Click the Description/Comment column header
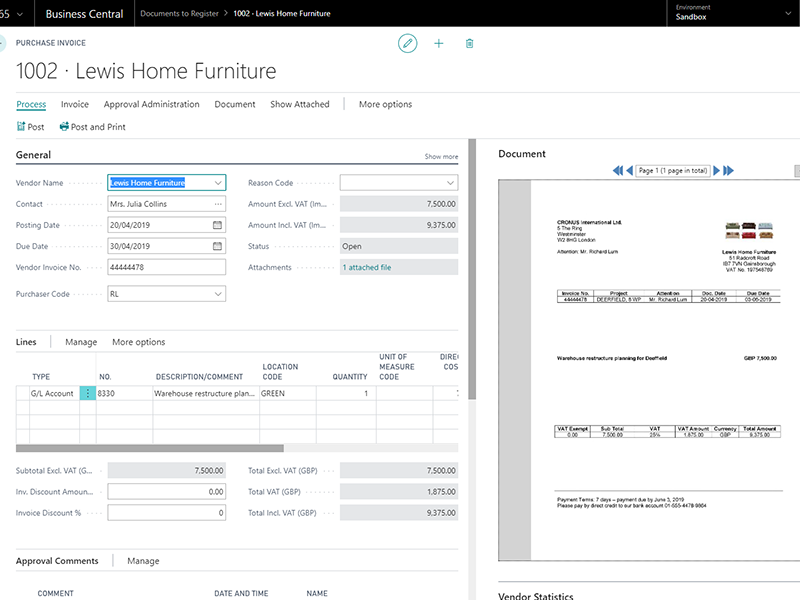 click(199, 377)
